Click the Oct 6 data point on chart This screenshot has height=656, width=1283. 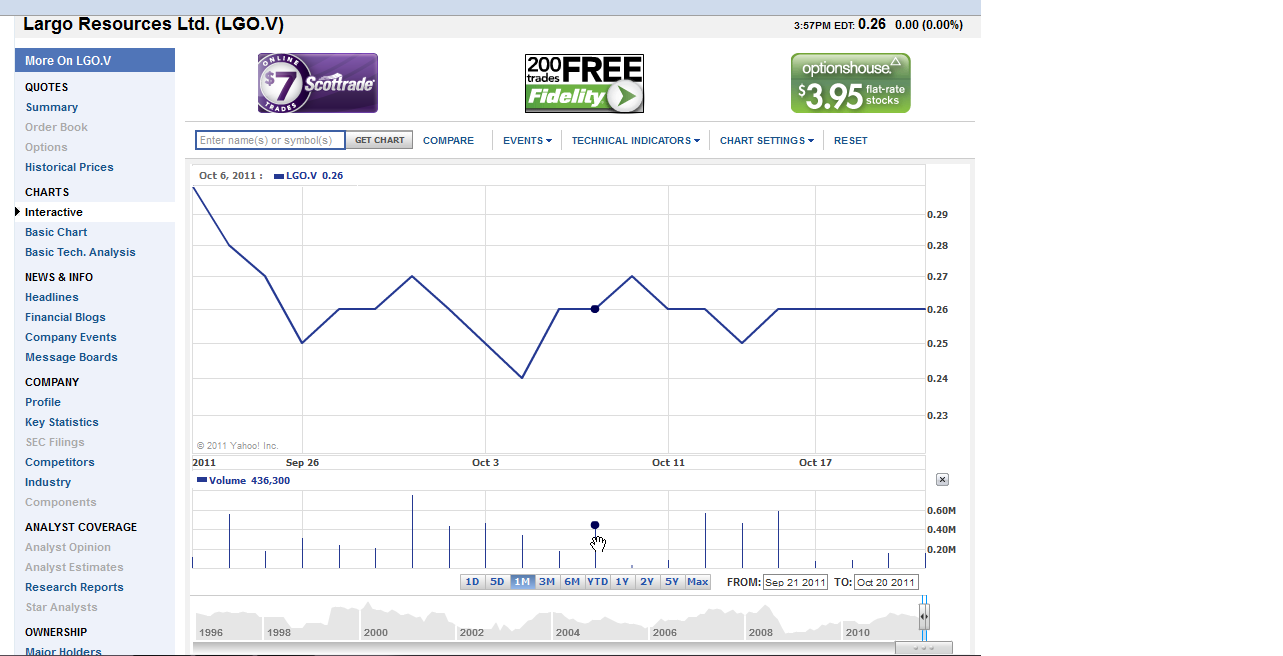[x=595, y=309]
